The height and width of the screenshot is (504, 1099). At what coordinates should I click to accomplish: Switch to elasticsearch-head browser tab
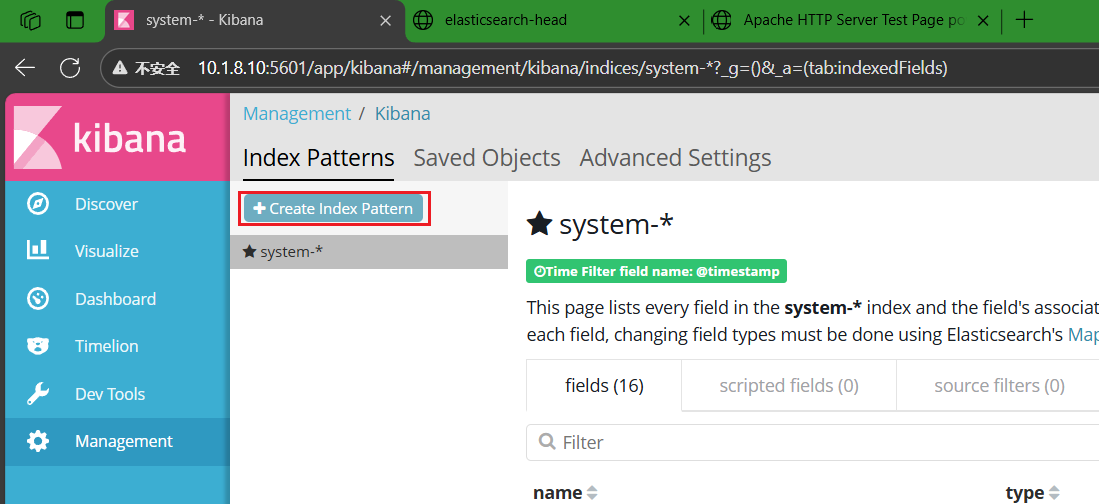coord(554,20)
